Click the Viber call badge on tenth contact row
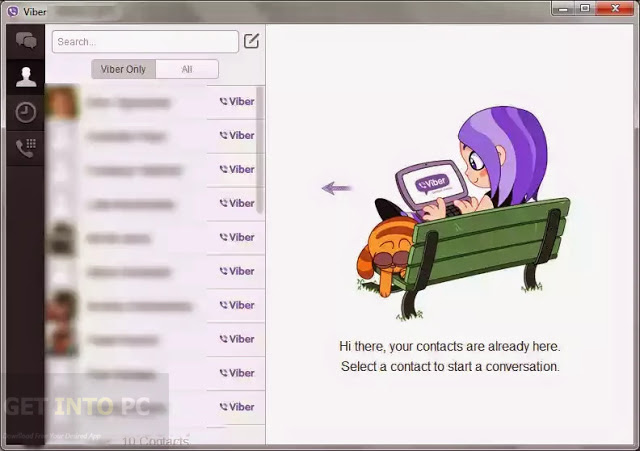640x451 pixels. click(x=237, y=407)
